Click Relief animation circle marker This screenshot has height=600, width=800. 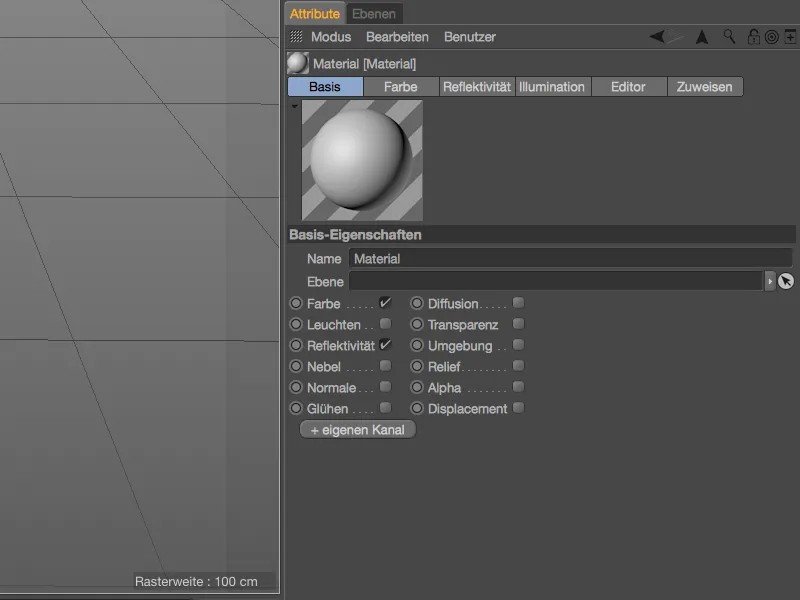coord(417,366)
